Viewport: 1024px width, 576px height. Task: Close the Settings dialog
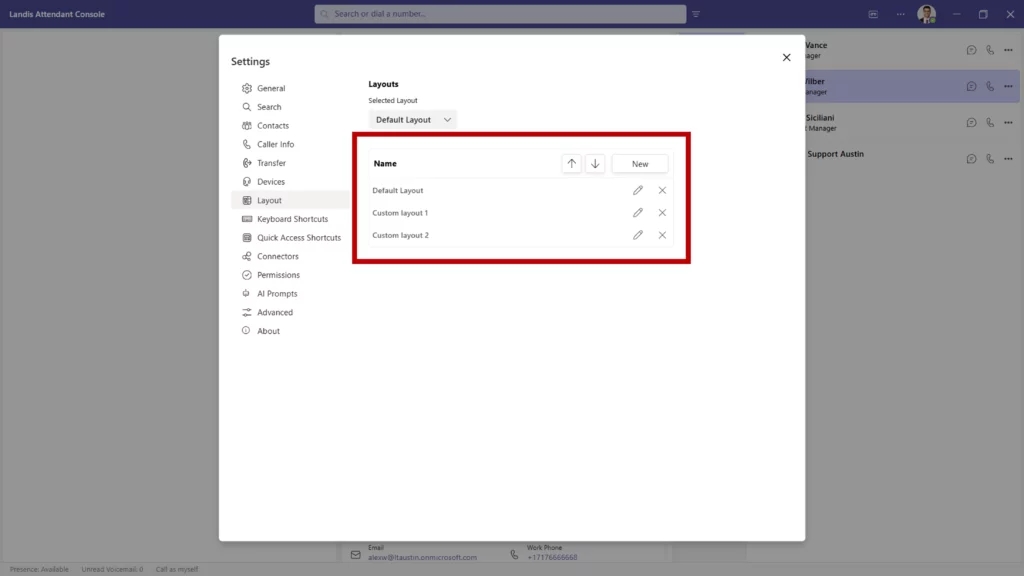click(786, 58)
